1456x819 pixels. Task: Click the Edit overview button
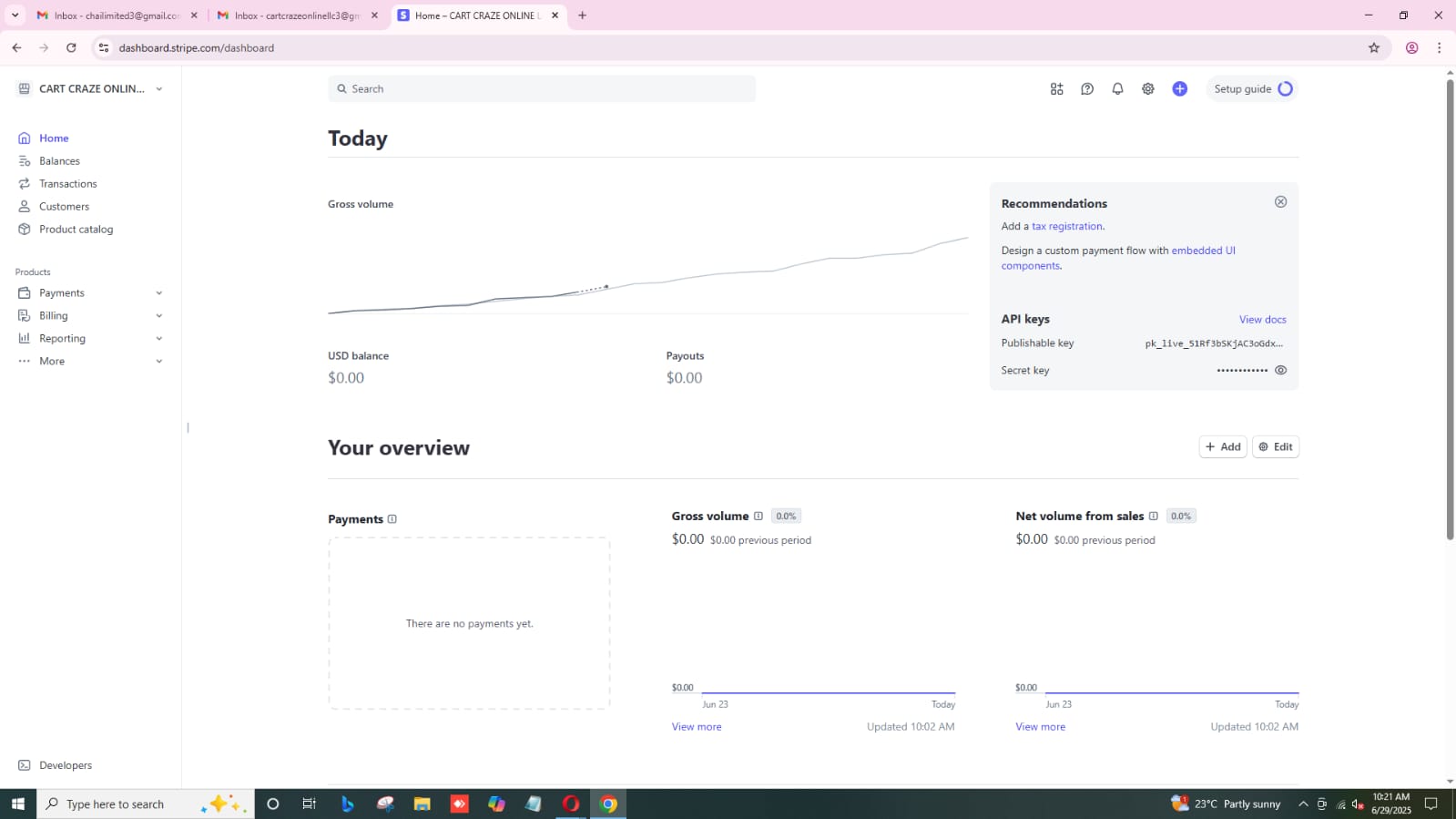click(x=1275, y=447)
